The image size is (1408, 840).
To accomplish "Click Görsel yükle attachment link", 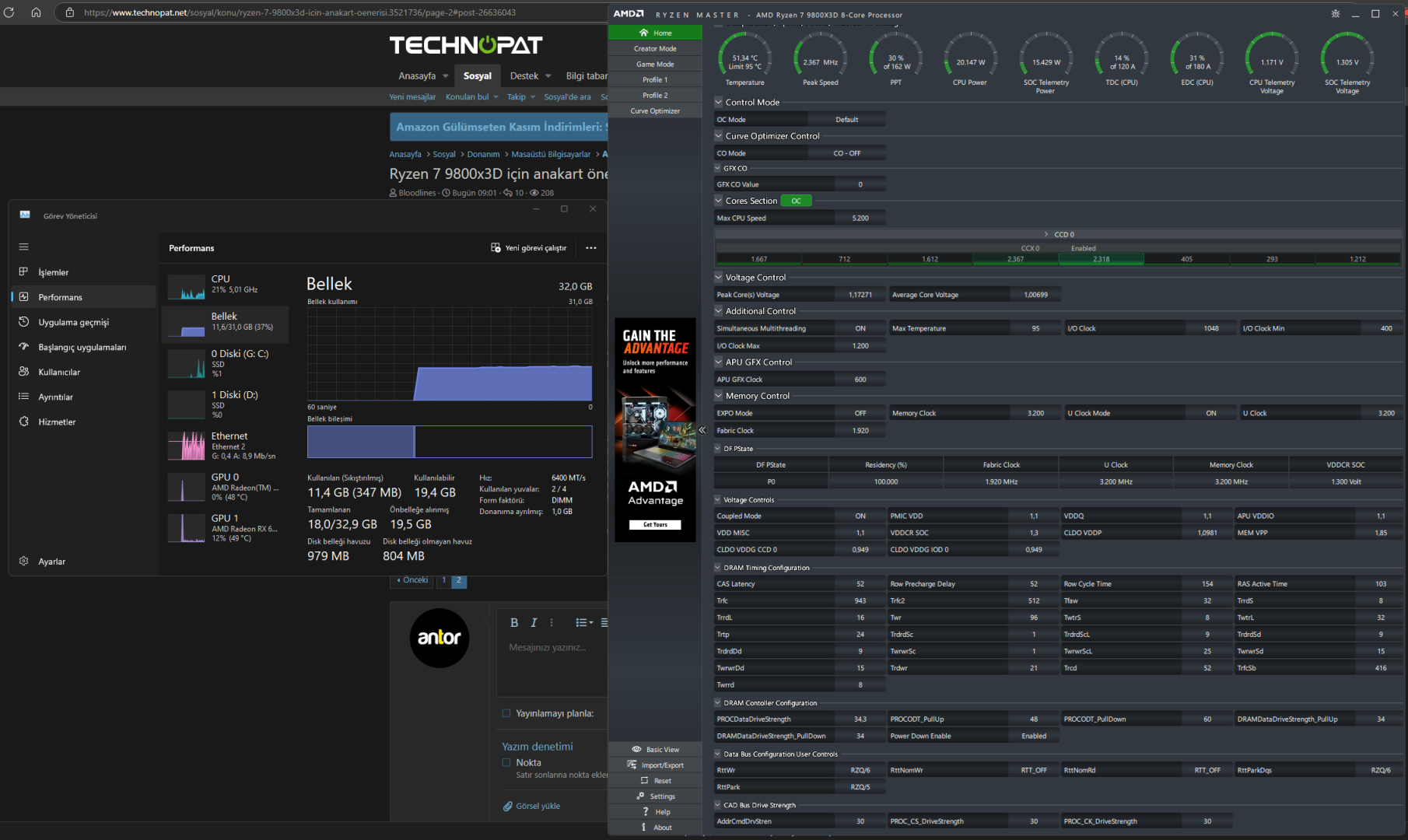I will tap(531, 806).
